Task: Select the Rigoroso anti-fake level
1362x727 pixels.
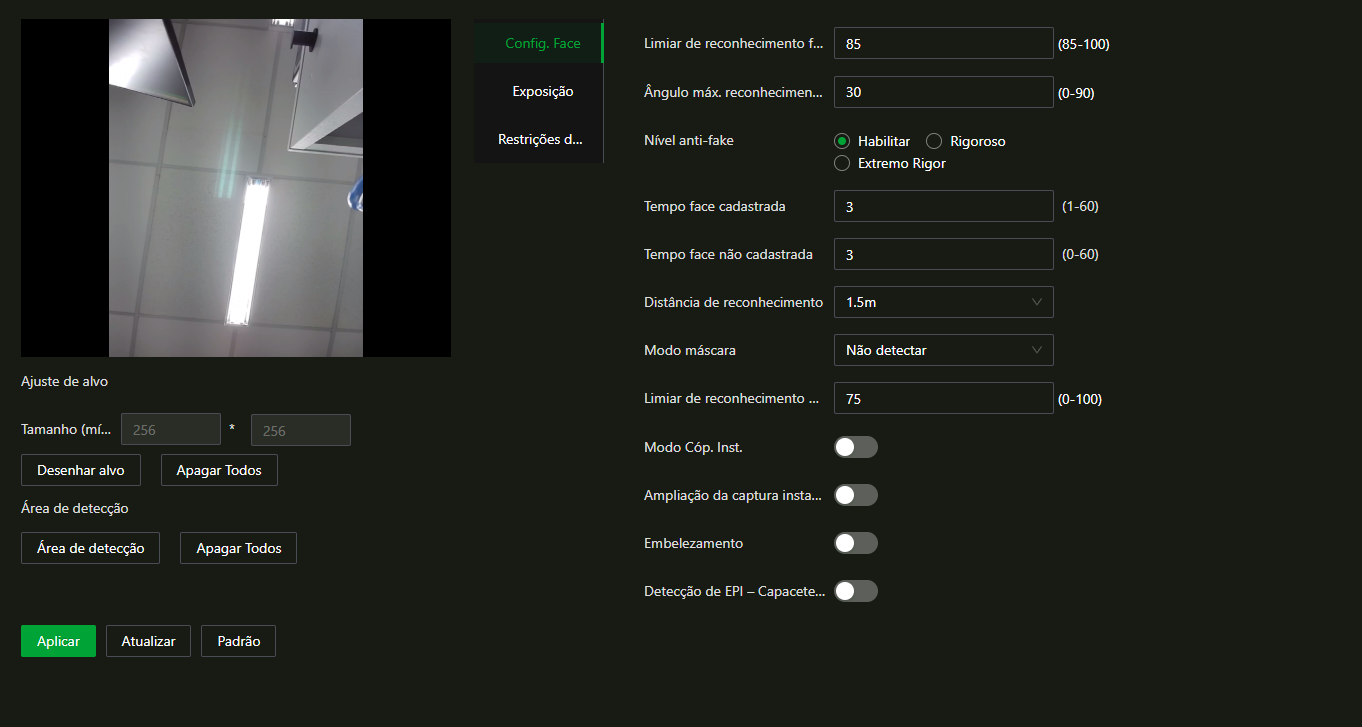Action: click(934, 141)
